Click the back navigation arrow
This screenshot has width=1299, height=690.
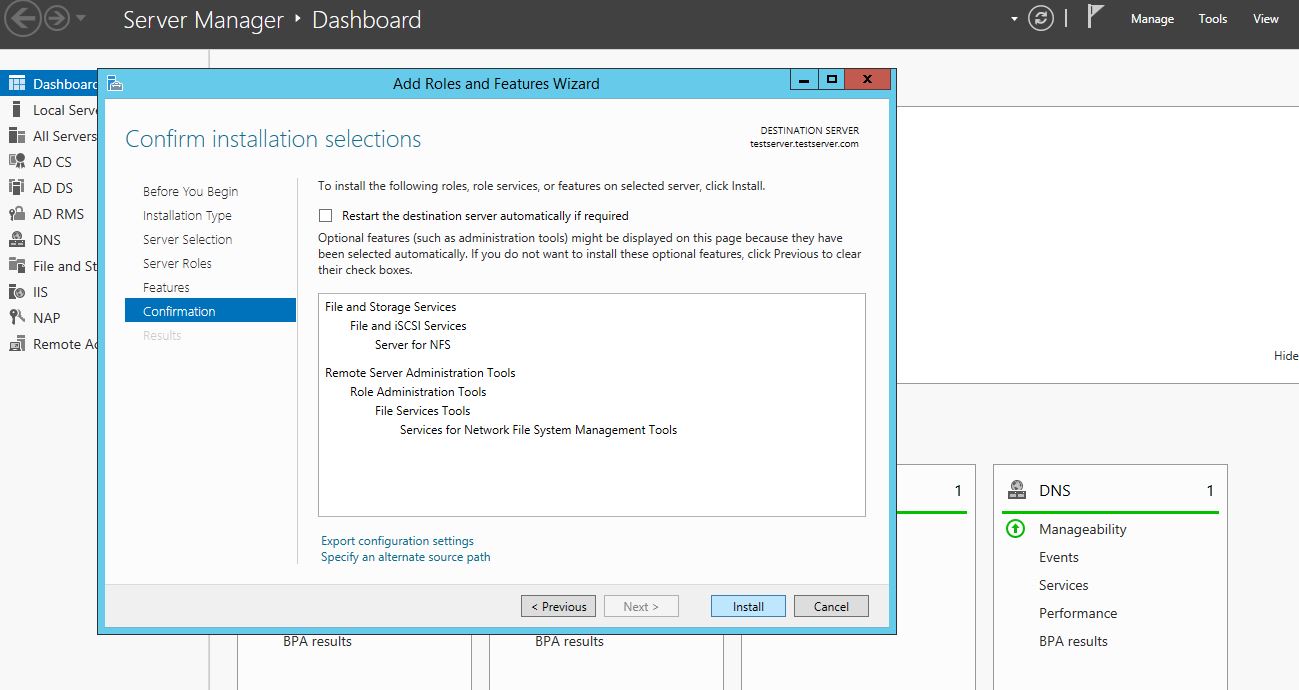pyautogui.click(x=22, y=19)
